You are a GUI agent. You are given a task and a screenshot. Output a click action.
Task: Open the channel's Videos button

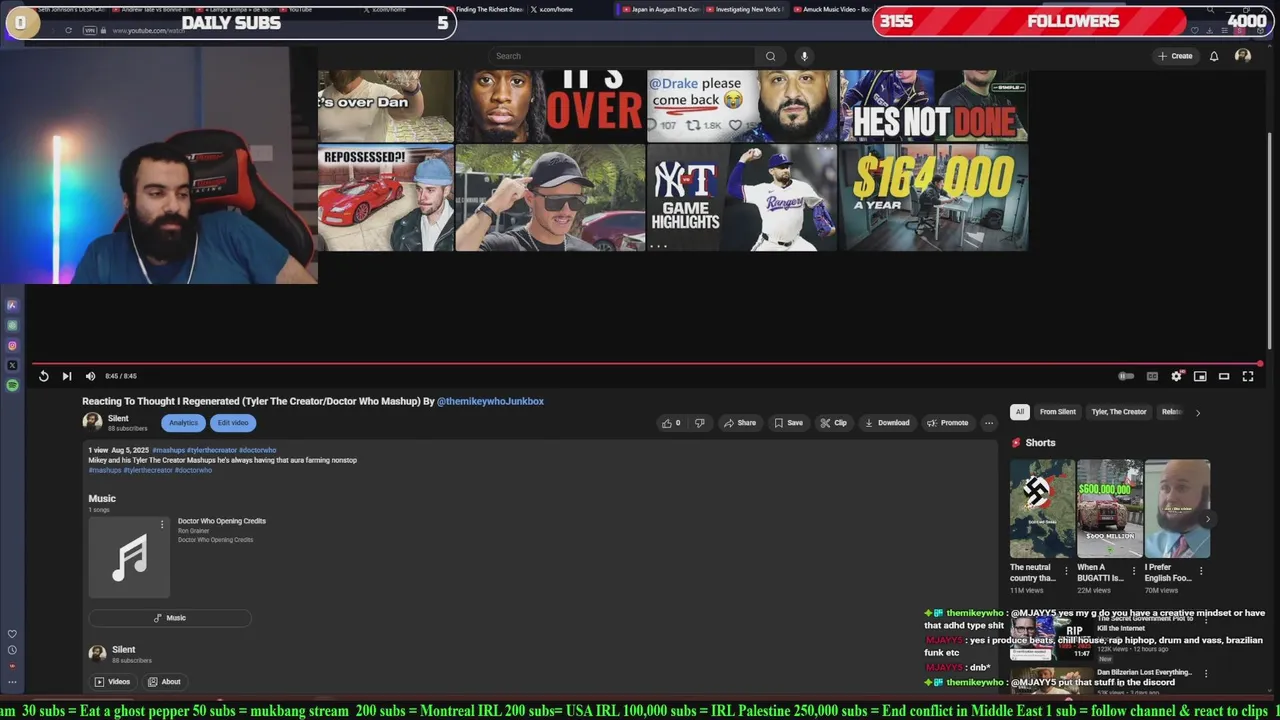[x=112, y=682]
